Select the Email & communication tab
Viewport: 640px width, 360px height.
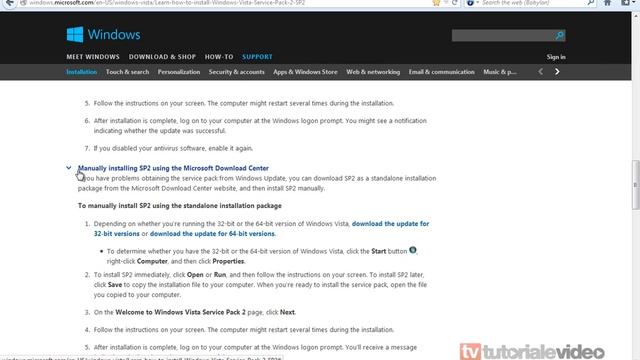tap(442, 72)
